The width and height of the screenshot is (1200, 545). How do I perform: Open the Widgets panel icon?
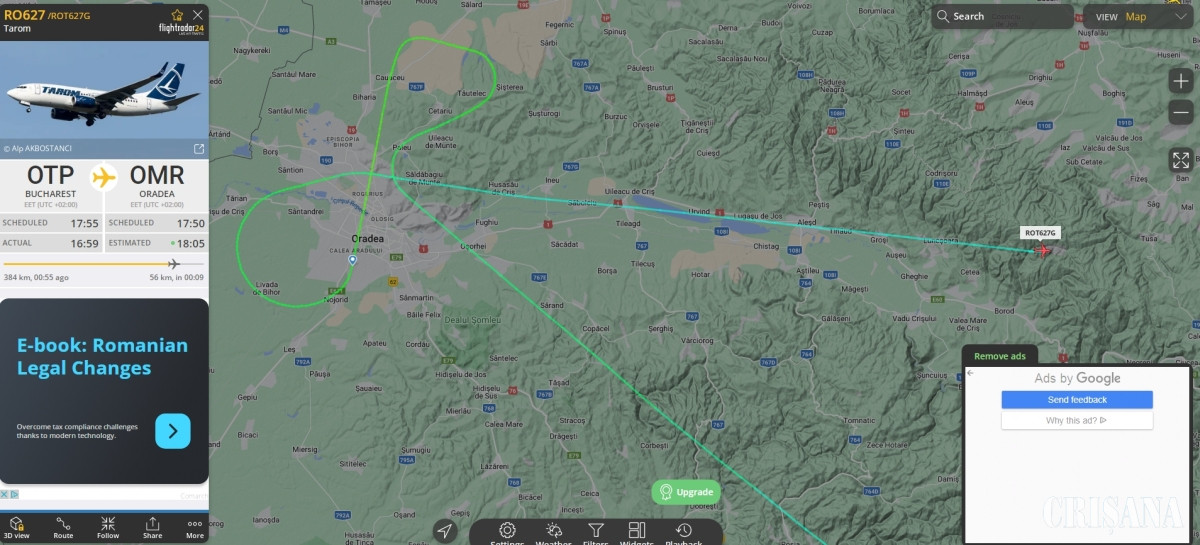[636, 532]
